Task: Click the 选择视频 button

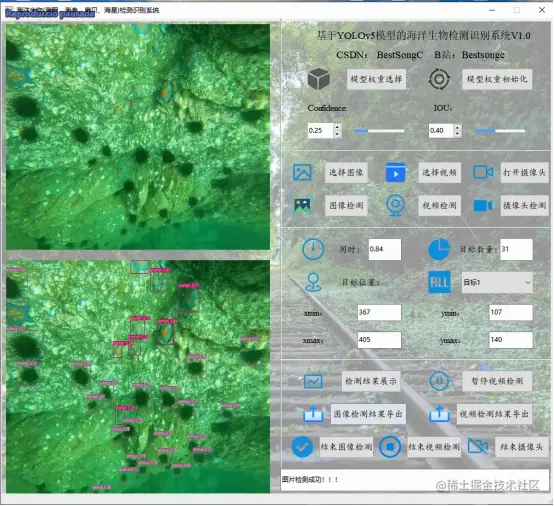Action: click(439, 172)
